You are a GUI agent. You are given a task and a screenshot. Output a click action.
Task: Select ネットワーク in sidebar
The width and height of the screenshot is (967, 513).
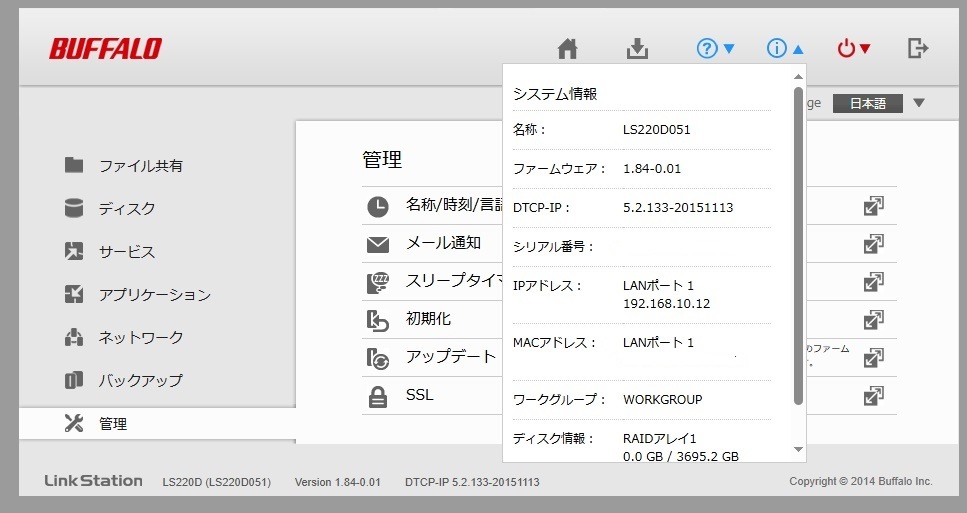tap(141, 337)
